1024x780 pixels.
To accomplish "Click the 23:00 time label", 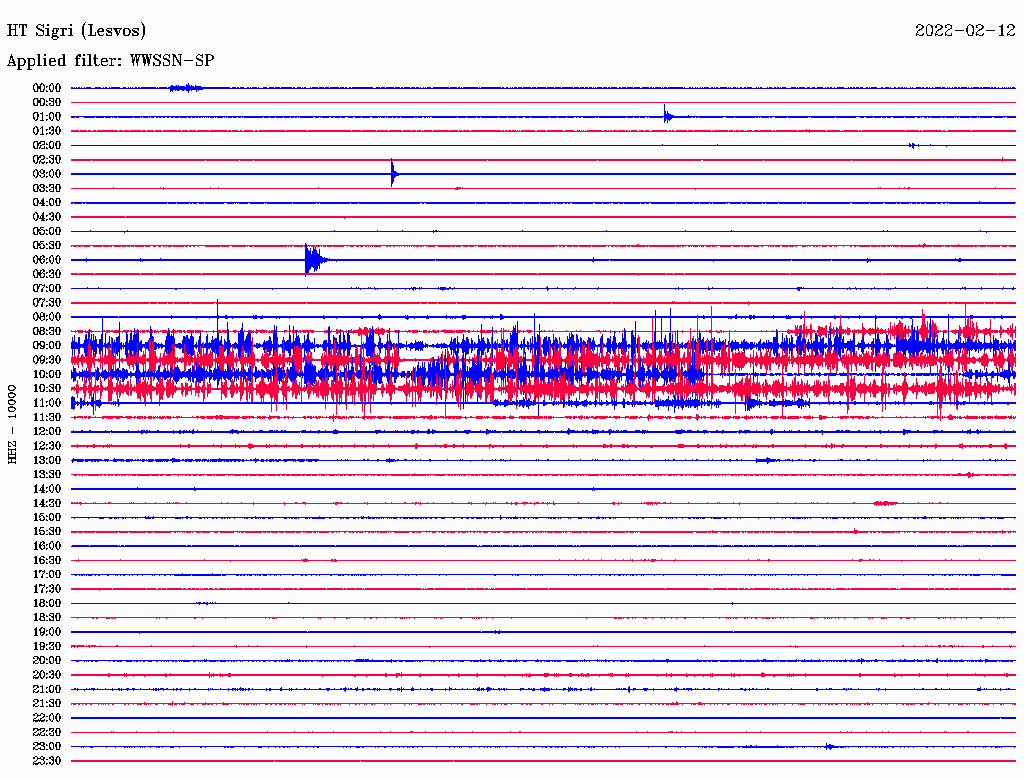I will point(47,747).
